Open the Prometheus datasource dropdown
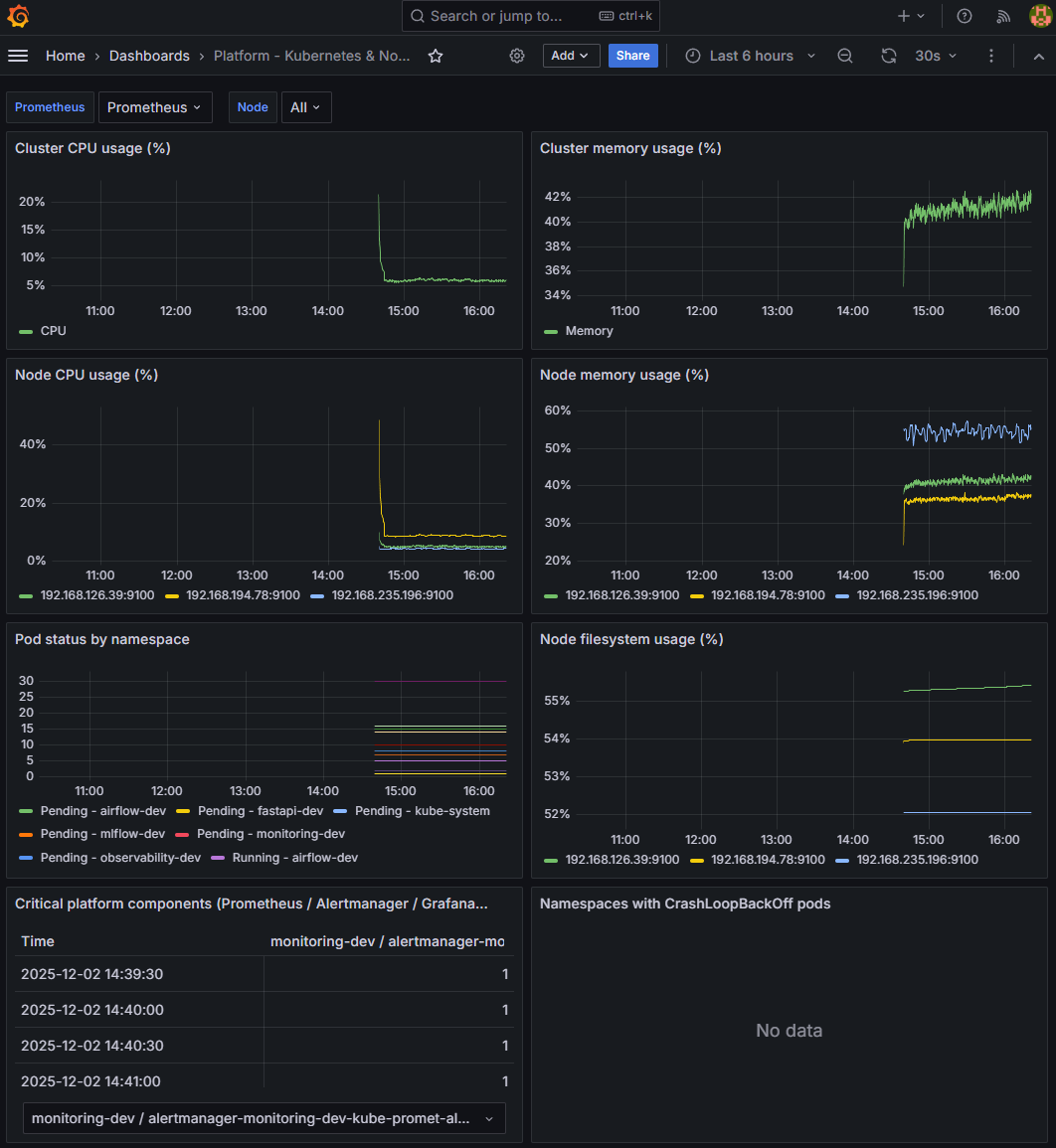Image resolution: width=1056 pixels, height=1148 pixels. coord(155,106)
